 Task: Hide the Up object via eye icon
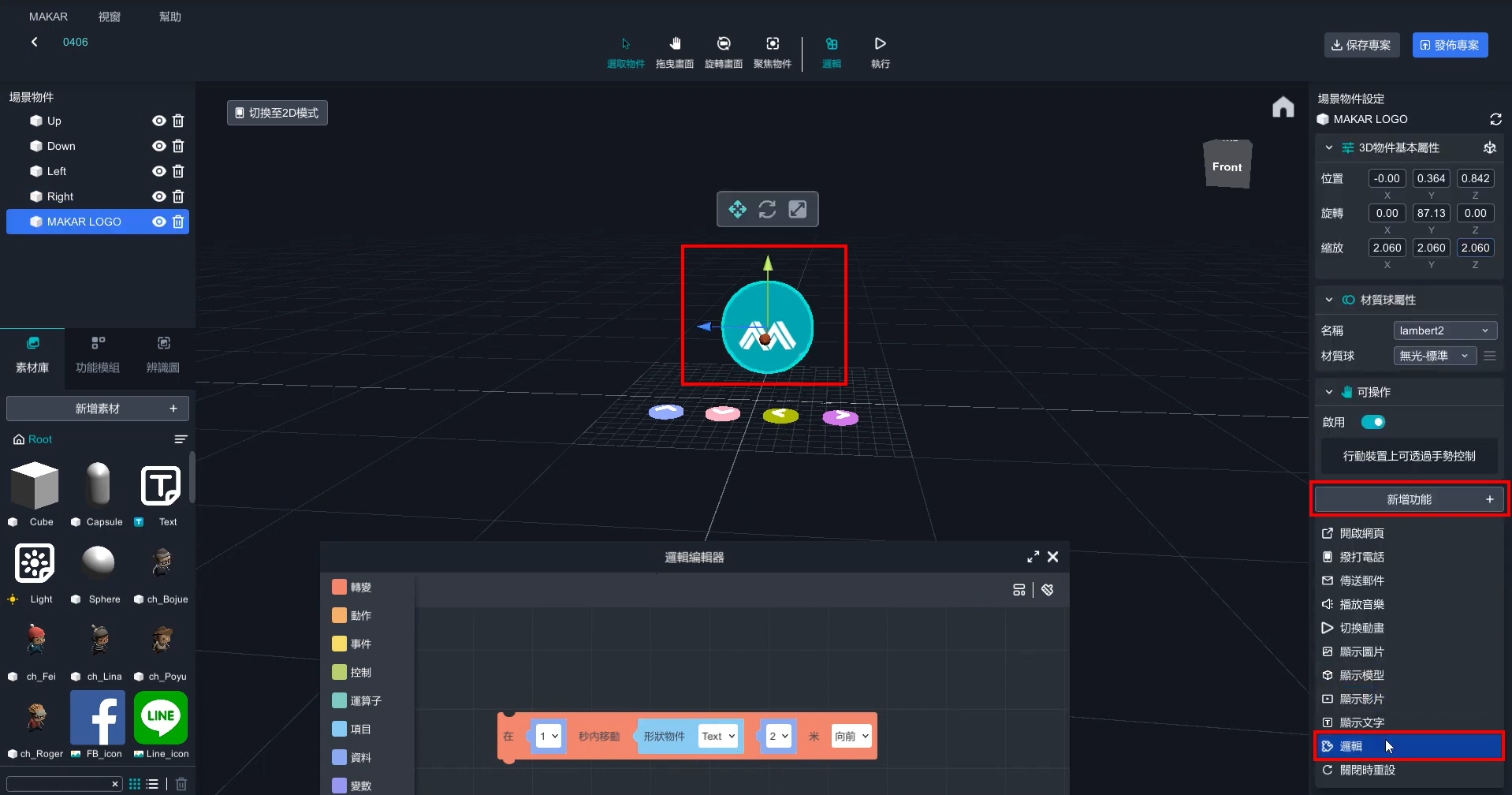pos(158,121)
